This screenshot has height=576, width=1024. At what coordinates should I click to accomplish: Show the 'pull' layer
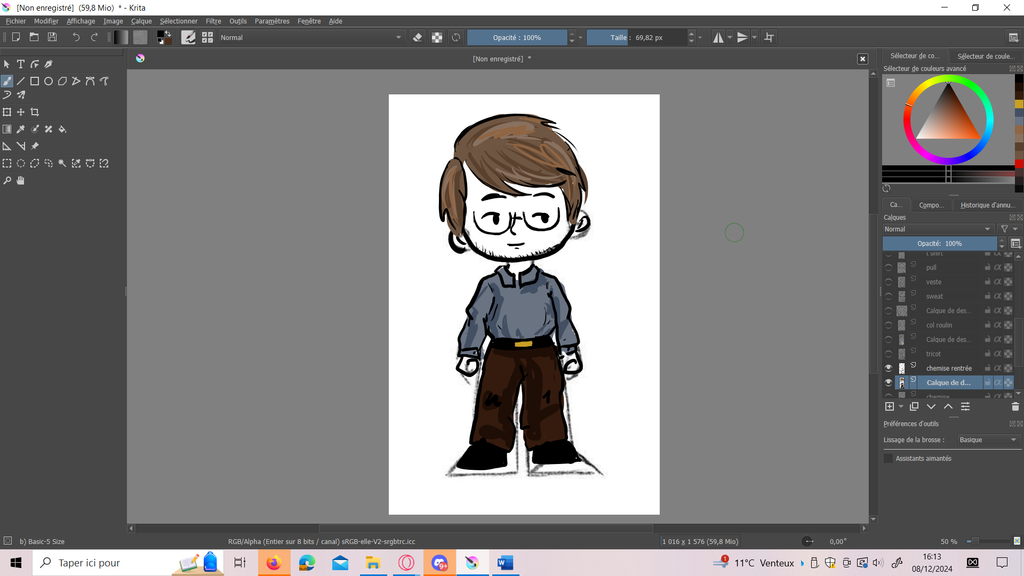(x=888, y=268)
